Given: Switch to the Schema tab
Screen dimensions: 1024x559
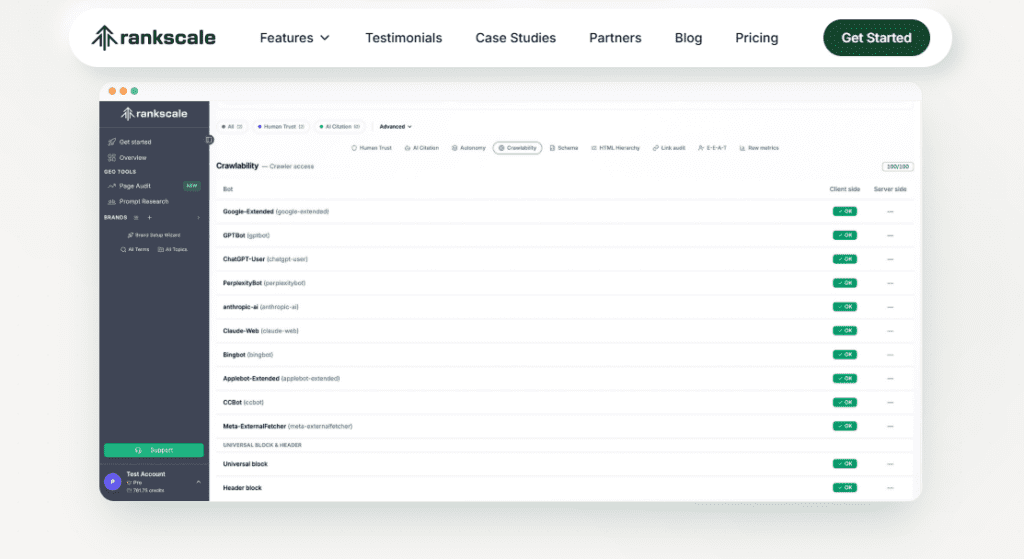Looking at the screenshot, I should pos(564,148).
